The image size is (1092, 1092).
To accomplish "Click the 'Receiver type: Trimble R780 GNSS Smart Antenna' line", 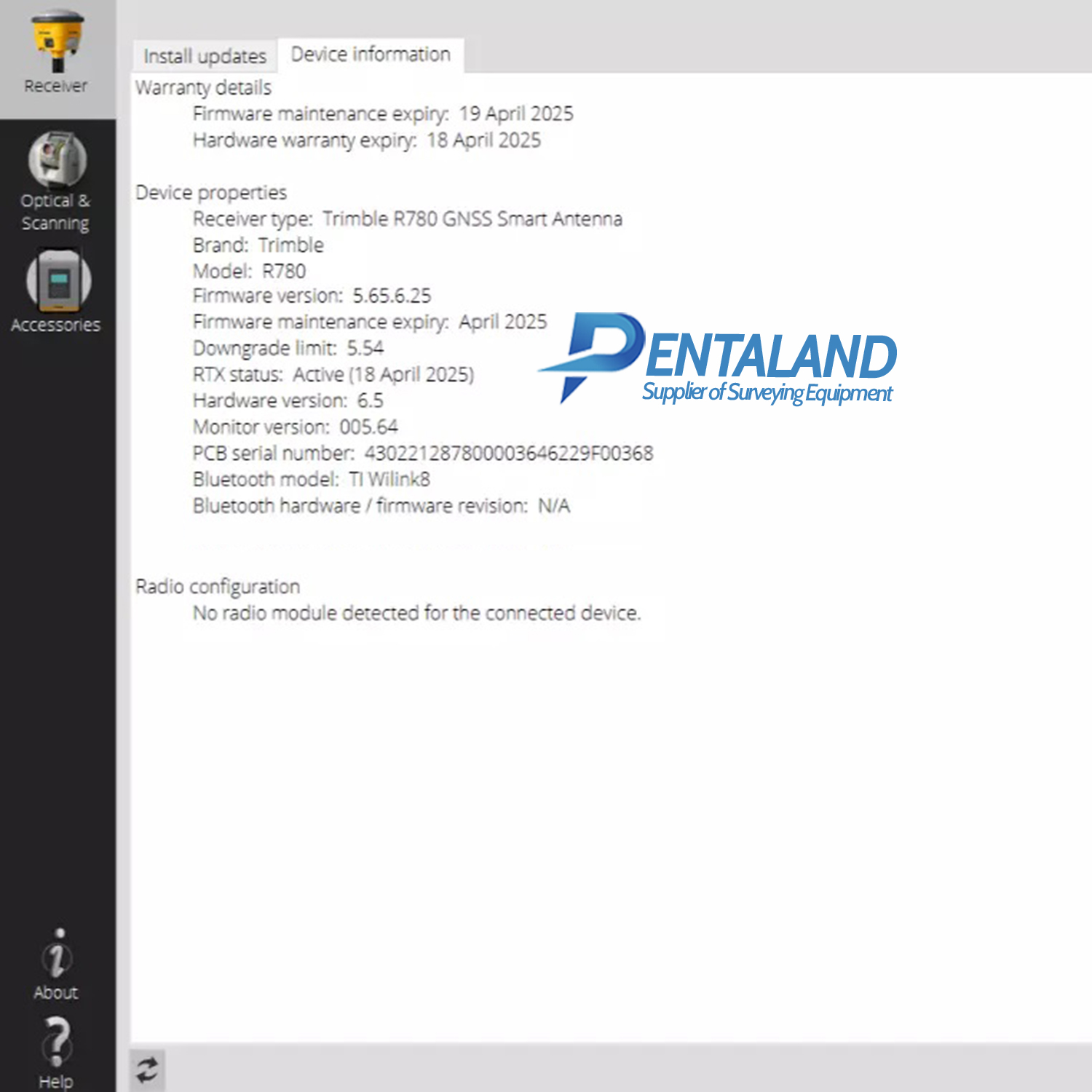I will 408,219.
